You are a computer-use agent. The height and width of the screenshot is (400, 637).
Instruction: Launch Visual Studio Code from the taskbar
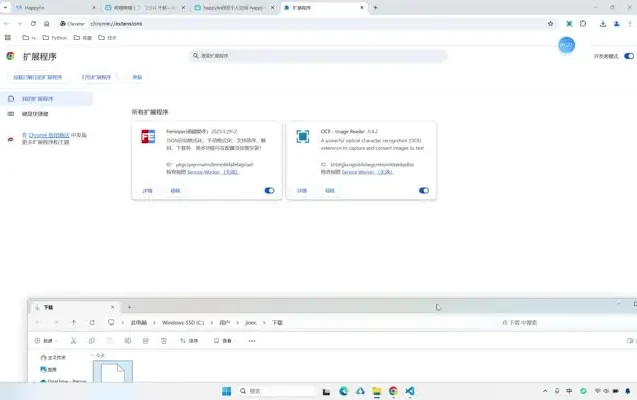click(x=410, y=390)
